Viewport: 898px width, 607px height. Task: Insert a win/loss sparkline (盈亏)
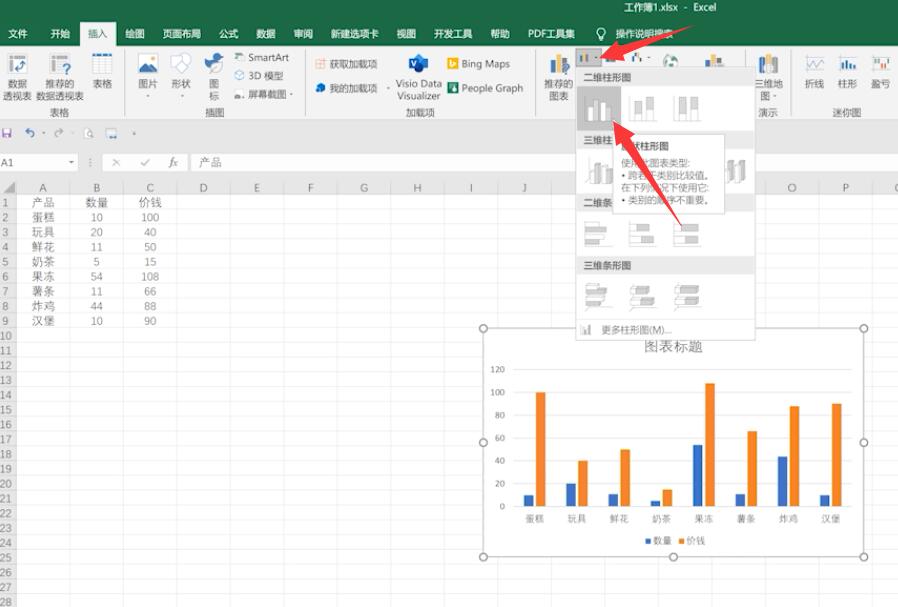[880, 72]
